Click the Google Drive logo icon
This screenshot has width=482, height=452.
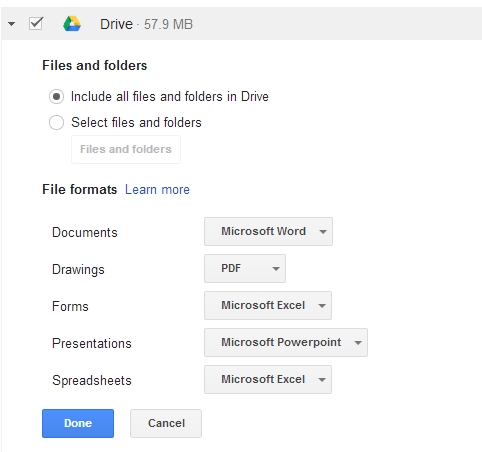72,24
